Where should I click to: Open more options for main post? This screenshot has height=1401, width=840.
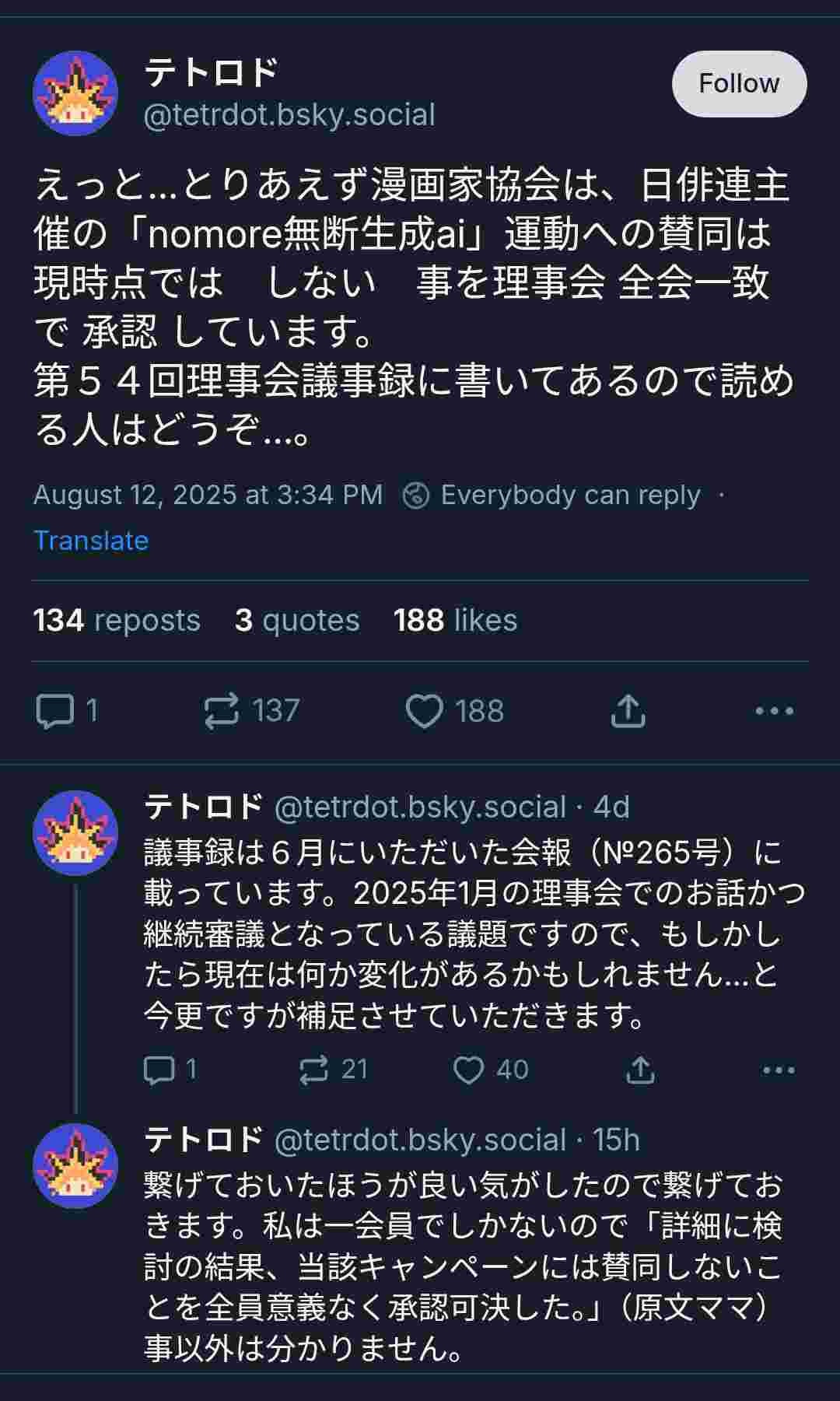tap(774, 711)
